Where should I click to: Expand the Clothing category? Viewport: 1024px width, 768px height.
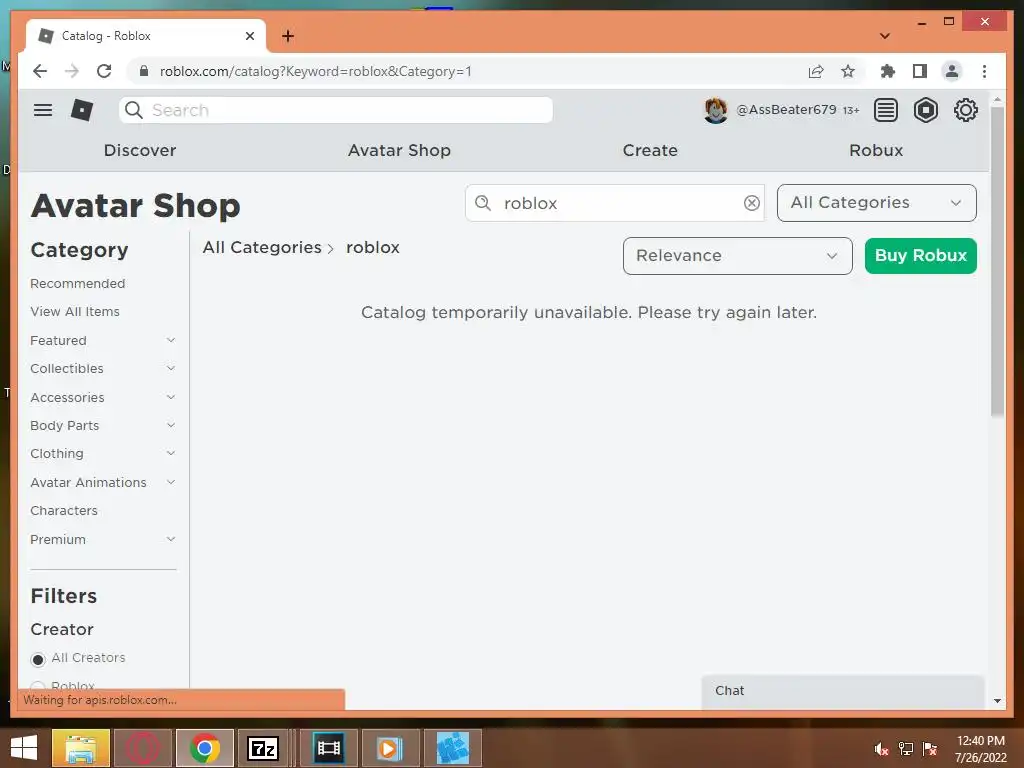[170, 453]
